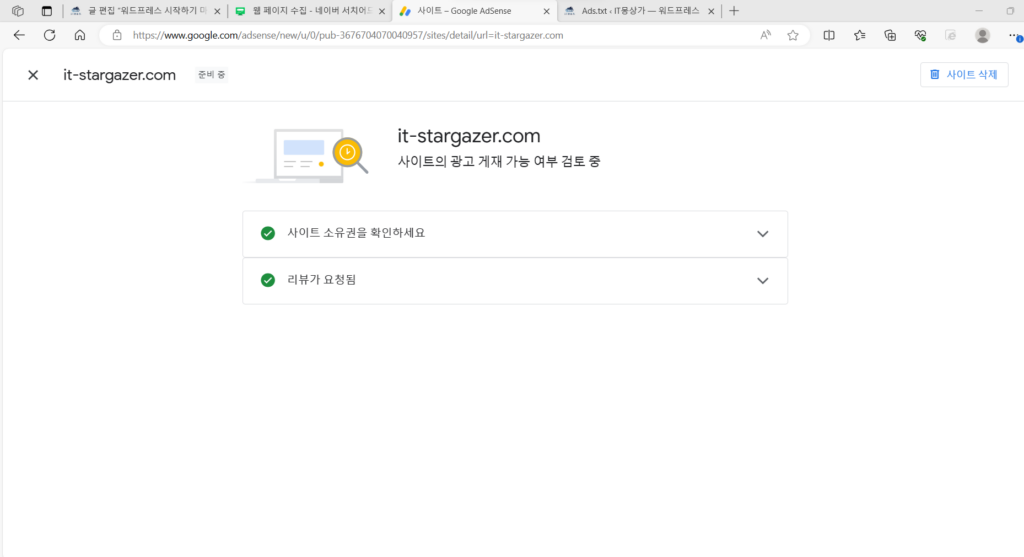This screenshot has height=557, width=1024.
Task: Open the workspaces icon in the tab bar
Action: [18, 11]
